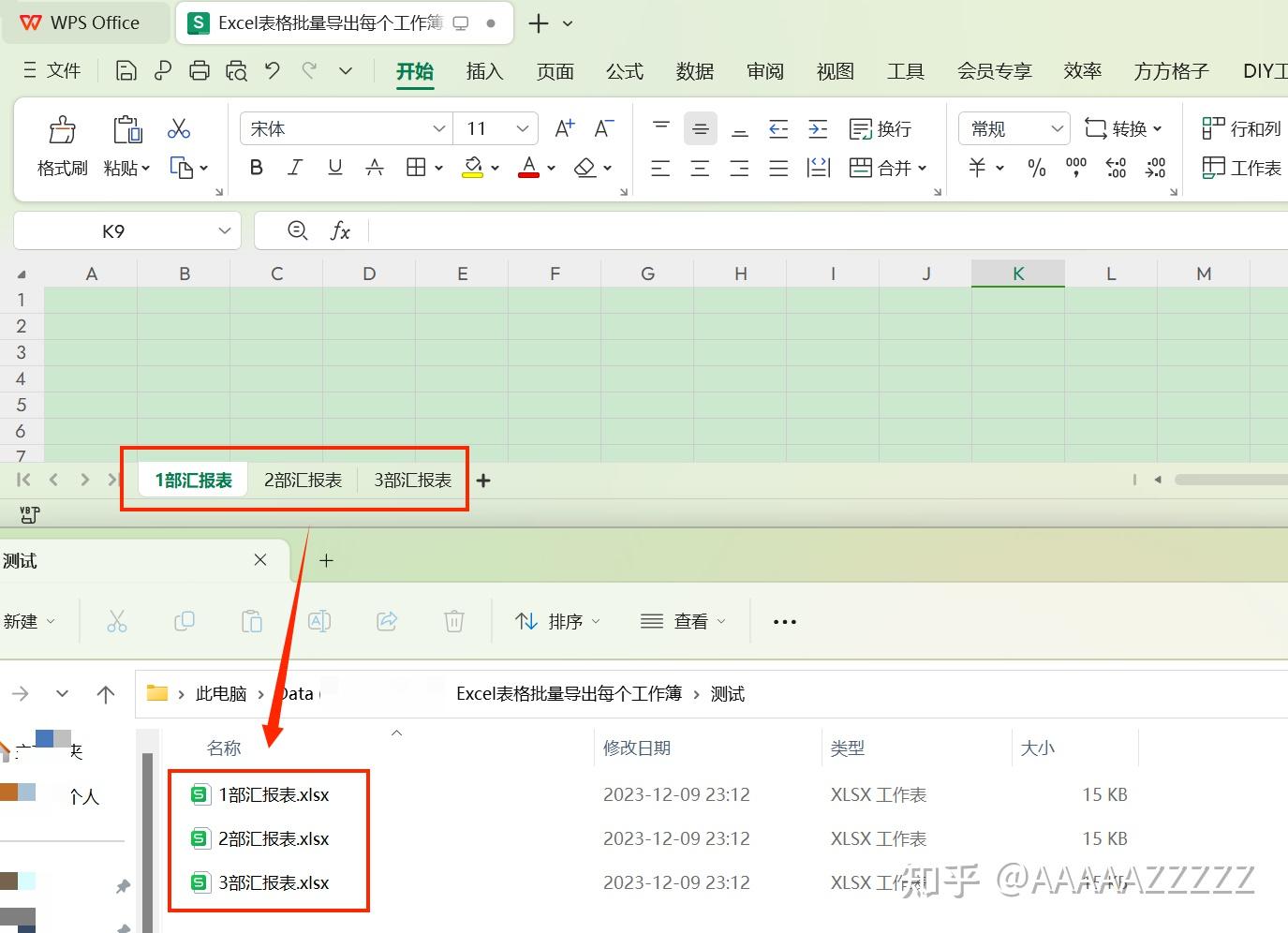Screen dimensions: 1288x933
Task: Toggle bold formatting
Action: point(256,168)
